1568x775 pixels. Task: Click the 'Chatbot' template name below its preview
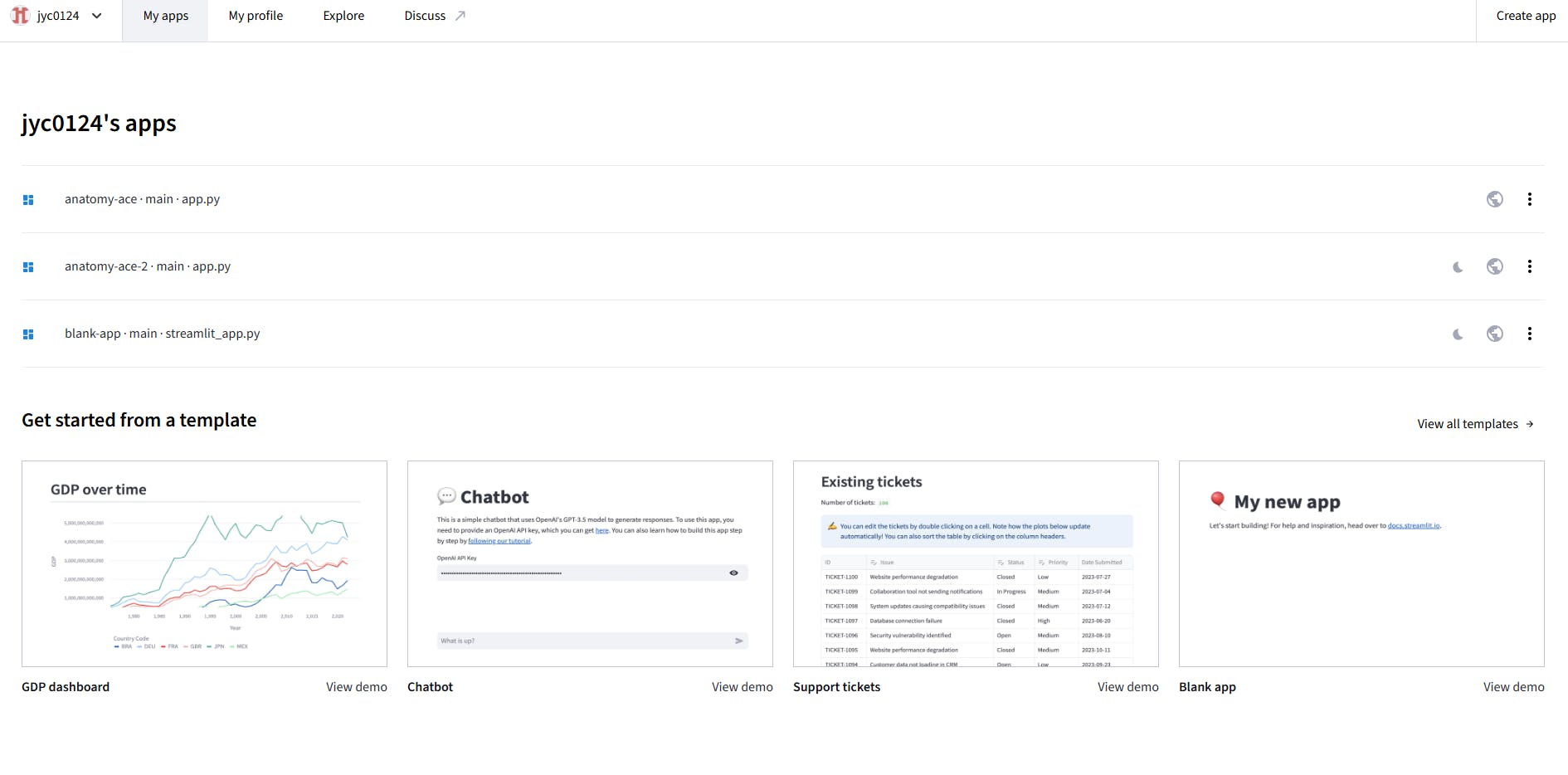tap(430, 687)
